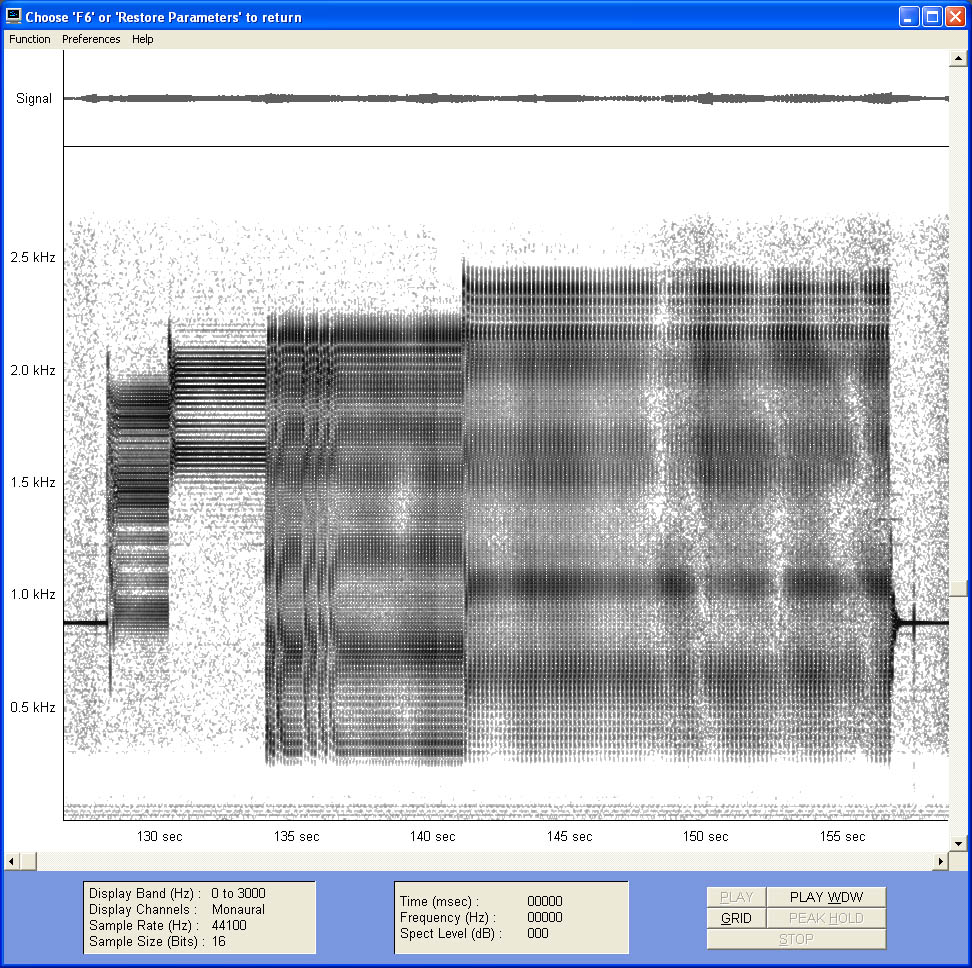This screenshot has height=968, width=972.
Task: Click the vertical scrollbar thumb
Action: [958, 588]
